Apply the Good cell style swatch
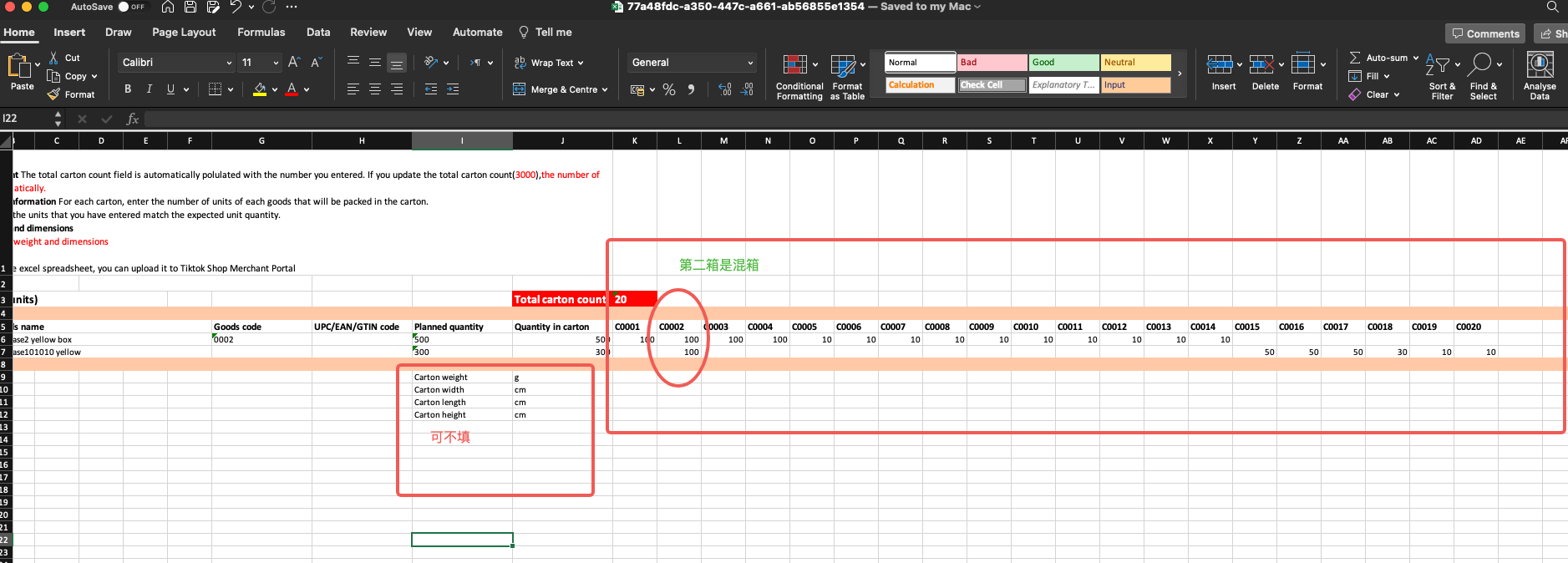Image resolution: width=1568 pixels, height=563 pixels. 1063,63
